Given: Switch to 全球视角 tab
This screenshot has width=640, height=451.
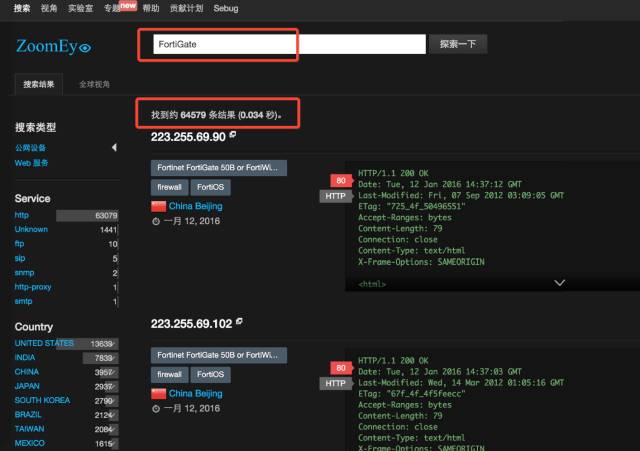Looking at the screenshot, I should pyautogui.click(x=94, y=84).
